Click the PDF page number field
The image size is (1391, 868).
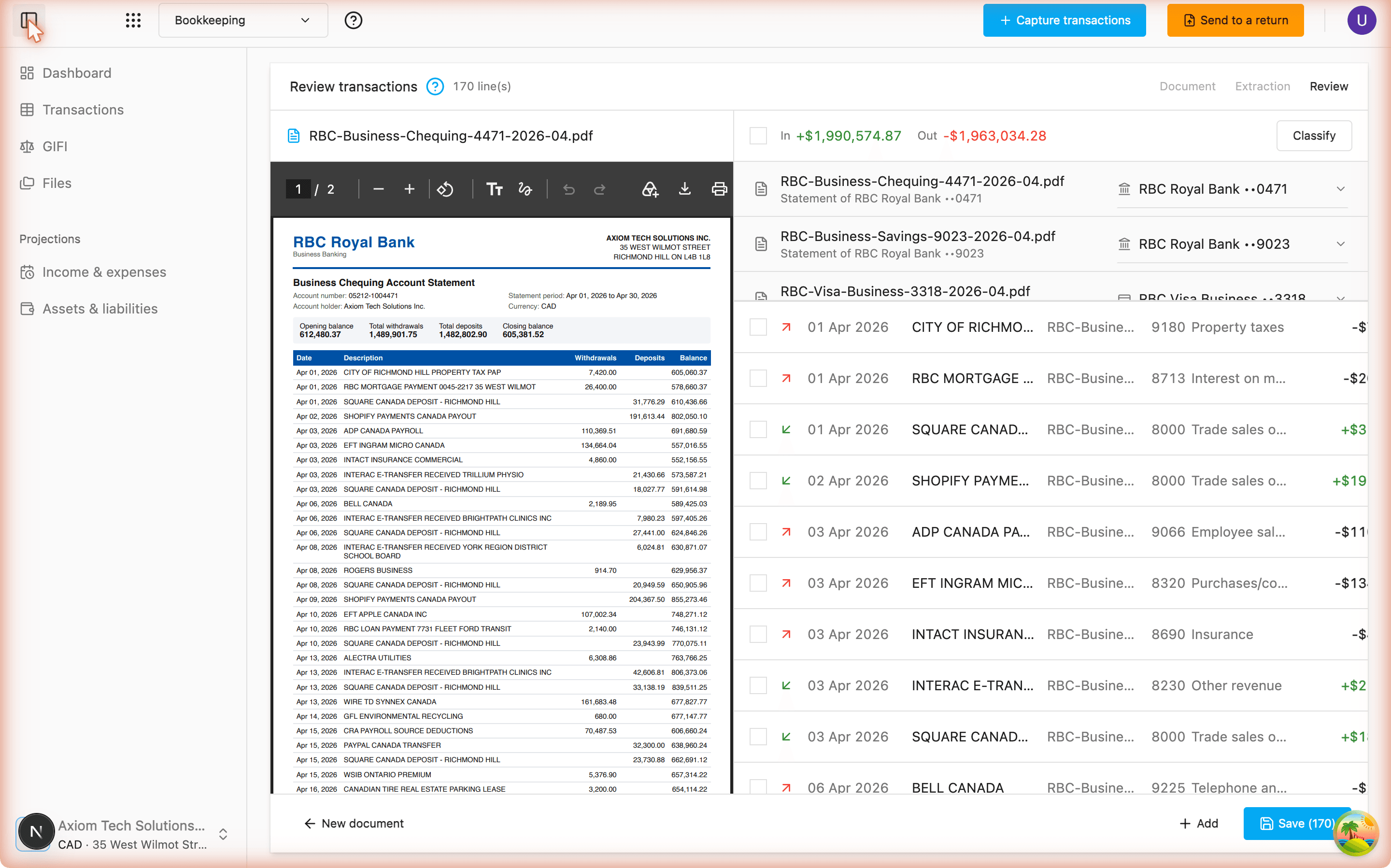click(x=298, y=189)
